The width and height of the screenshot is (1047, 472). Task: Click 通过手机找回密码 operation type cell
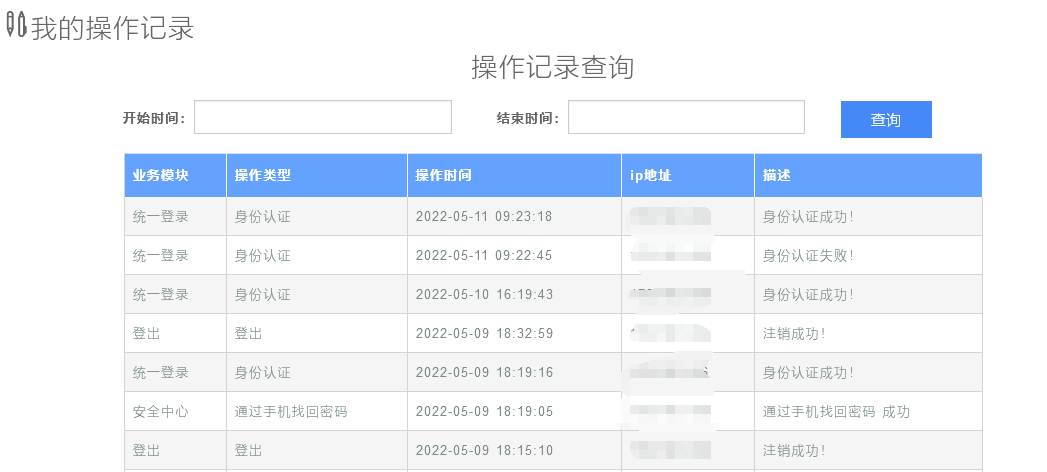click(291, 412)
